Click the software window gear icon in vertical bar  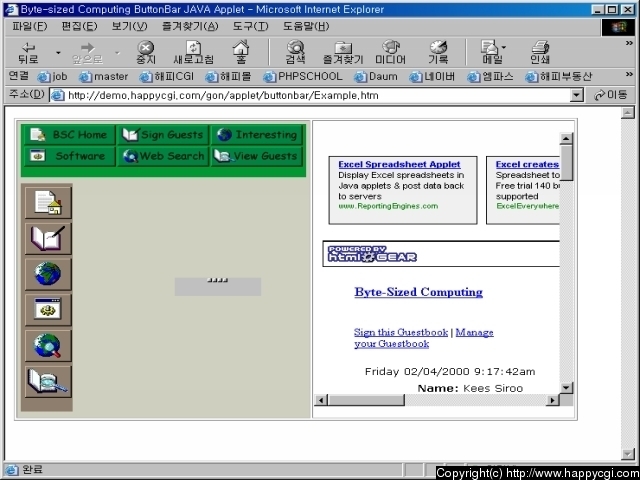click(x=48, y=310)
